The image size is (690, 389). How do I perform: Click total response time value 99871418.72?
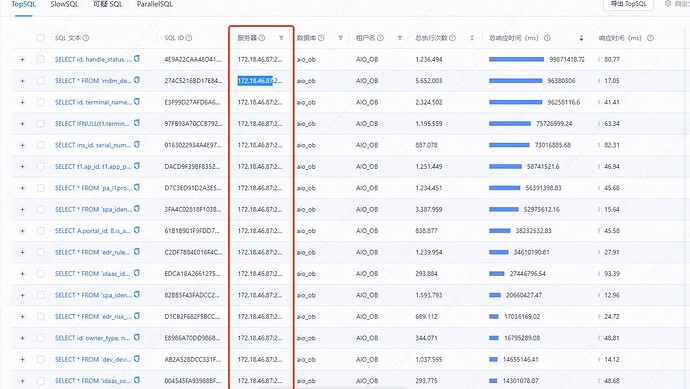coord(567,59)
